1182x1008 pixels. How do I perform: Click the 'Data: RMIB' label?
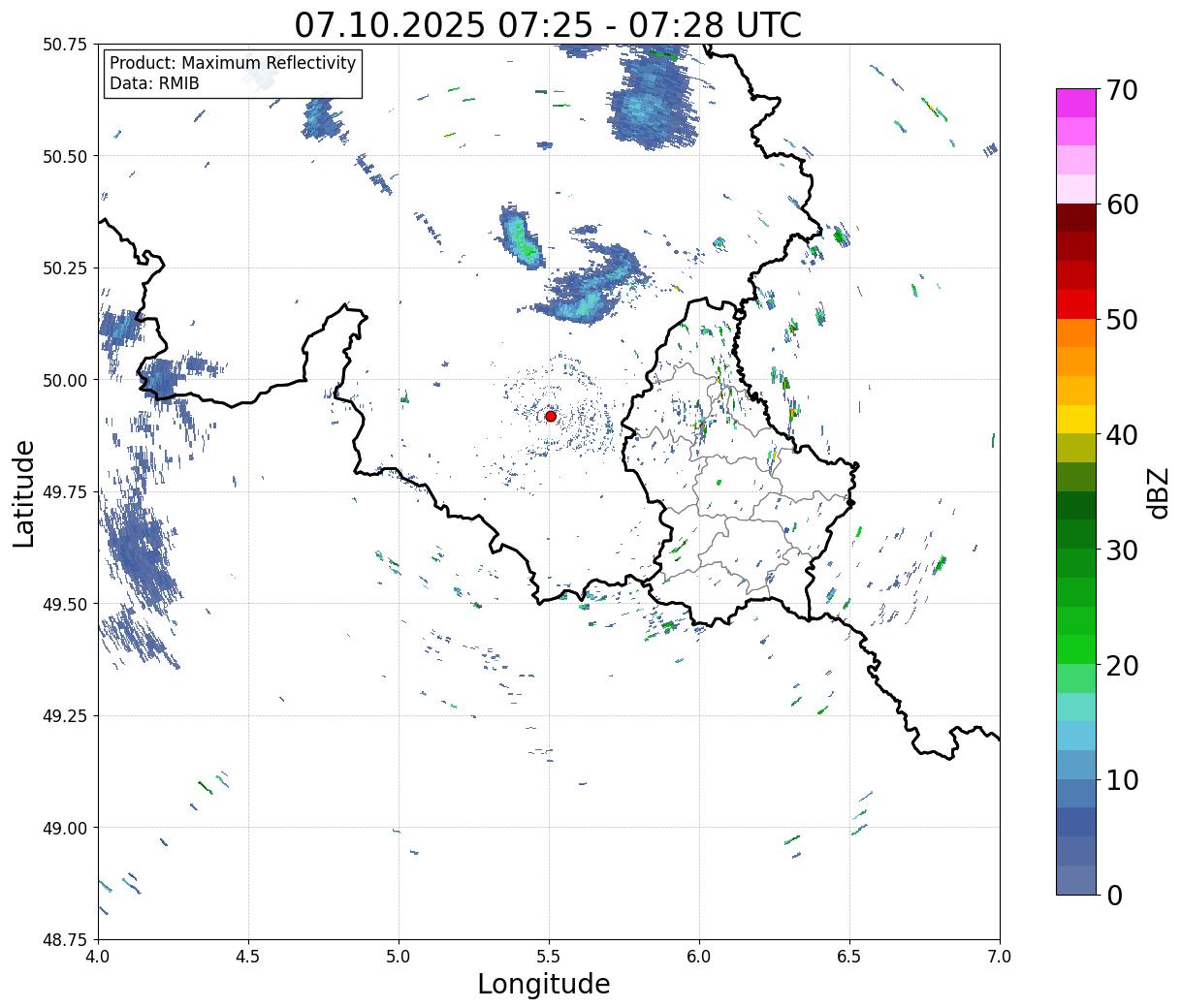pos(154,83)
